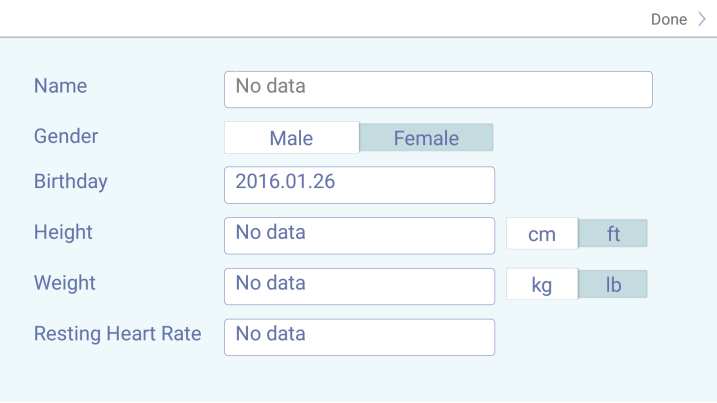Screen dimensions: 717x403
Task: Focus the Height input field
Action: 359,236
